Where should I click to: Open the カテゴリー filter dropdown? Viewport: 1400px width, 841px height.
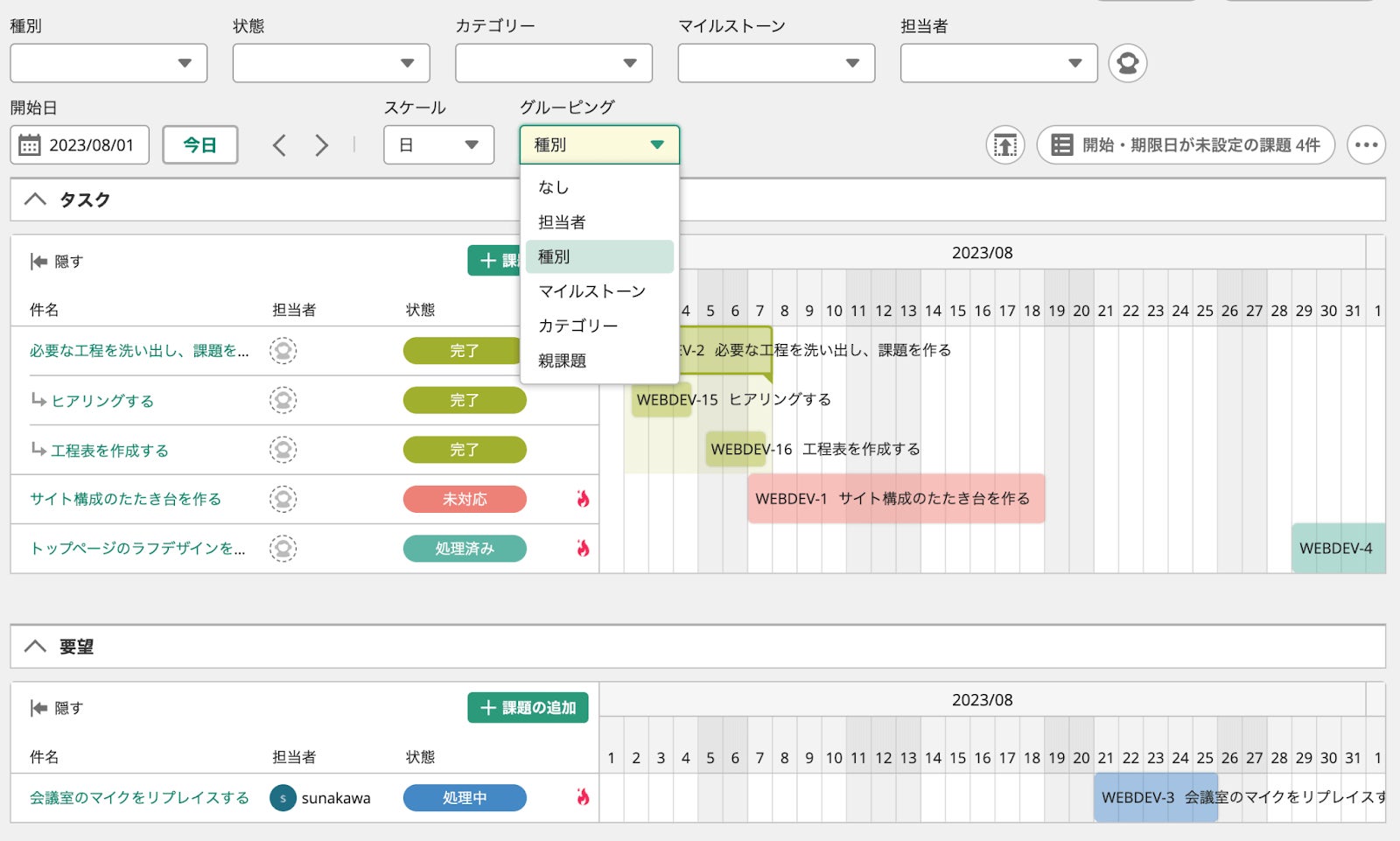pyautogui.click(x=554, y=63)
